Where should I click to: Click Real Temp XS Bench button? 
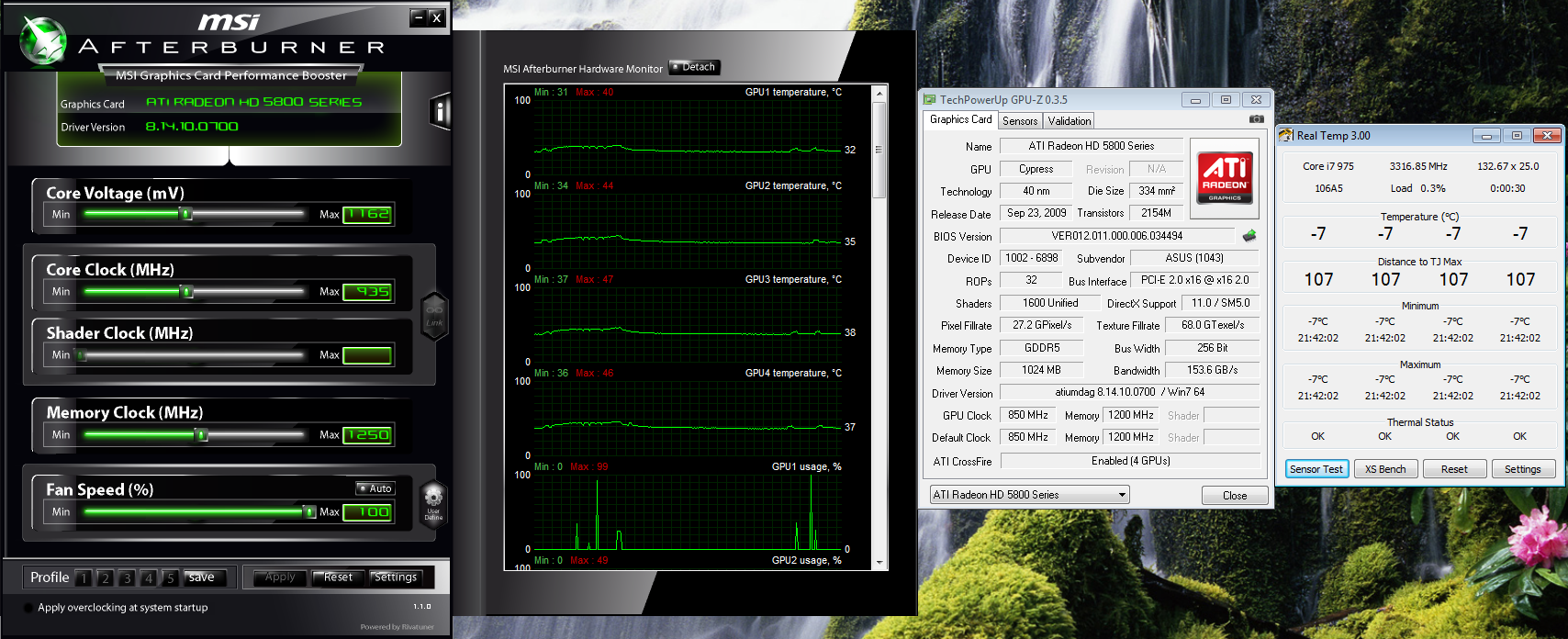point(1385,469)
